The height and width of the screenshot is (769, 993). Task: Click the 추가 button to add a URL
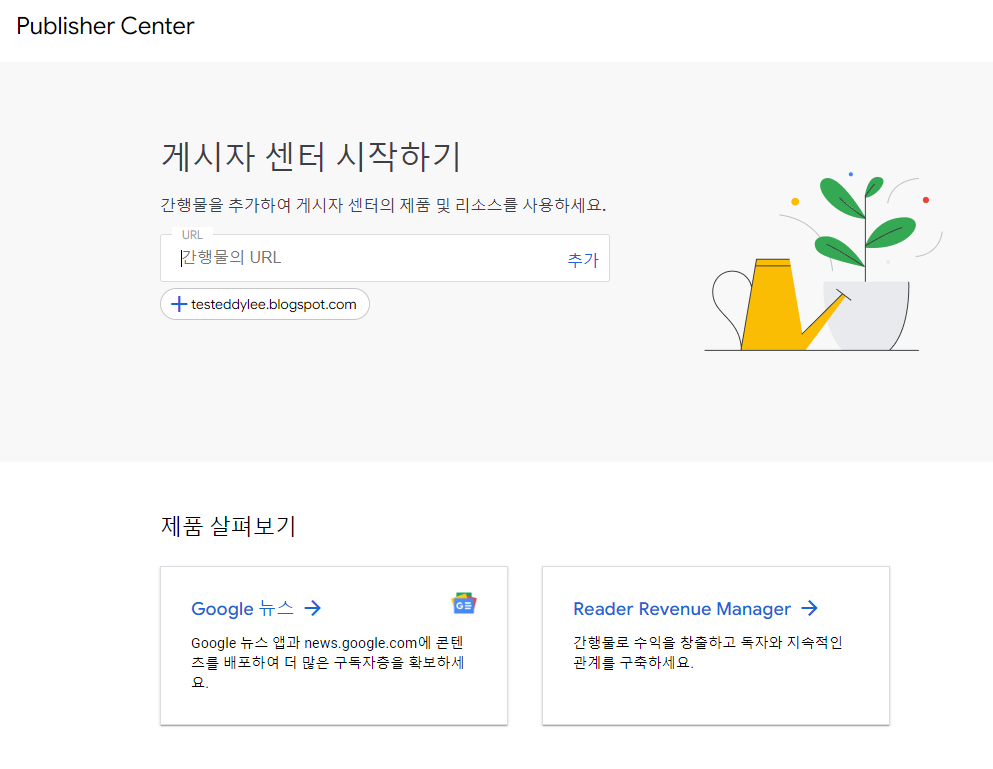(x=582, y=258)
